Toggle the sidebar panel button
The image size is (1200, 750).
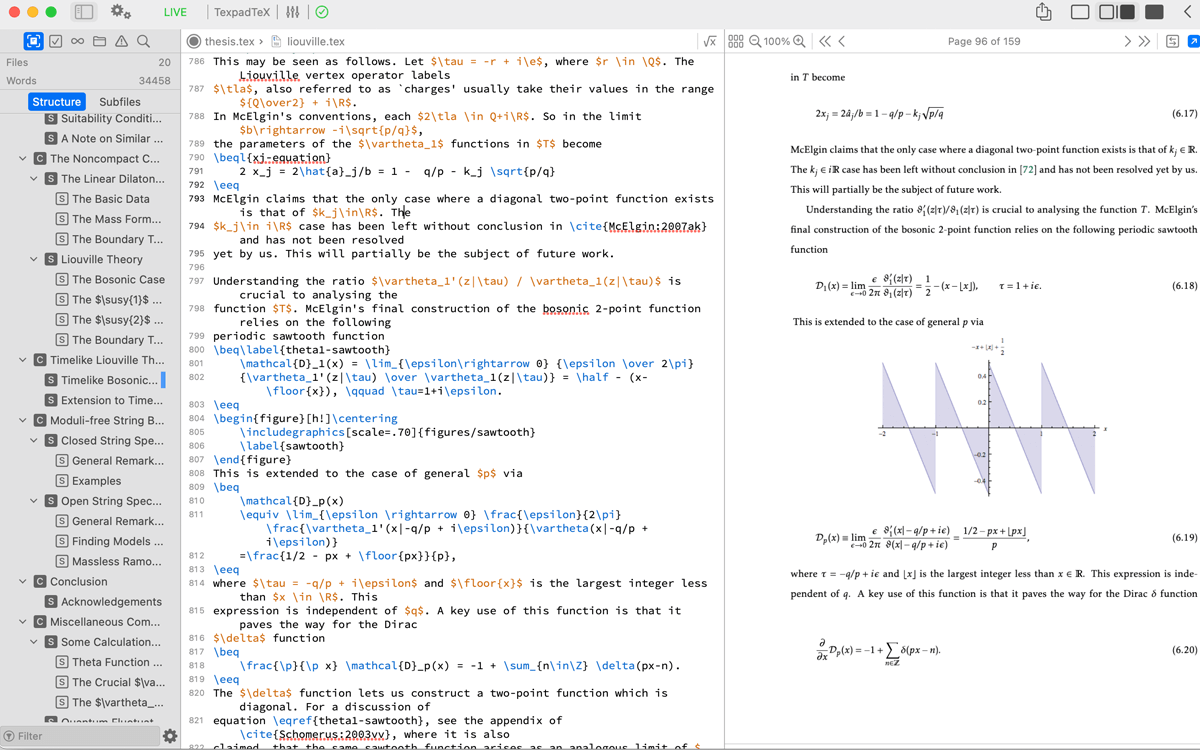point(84,12)
